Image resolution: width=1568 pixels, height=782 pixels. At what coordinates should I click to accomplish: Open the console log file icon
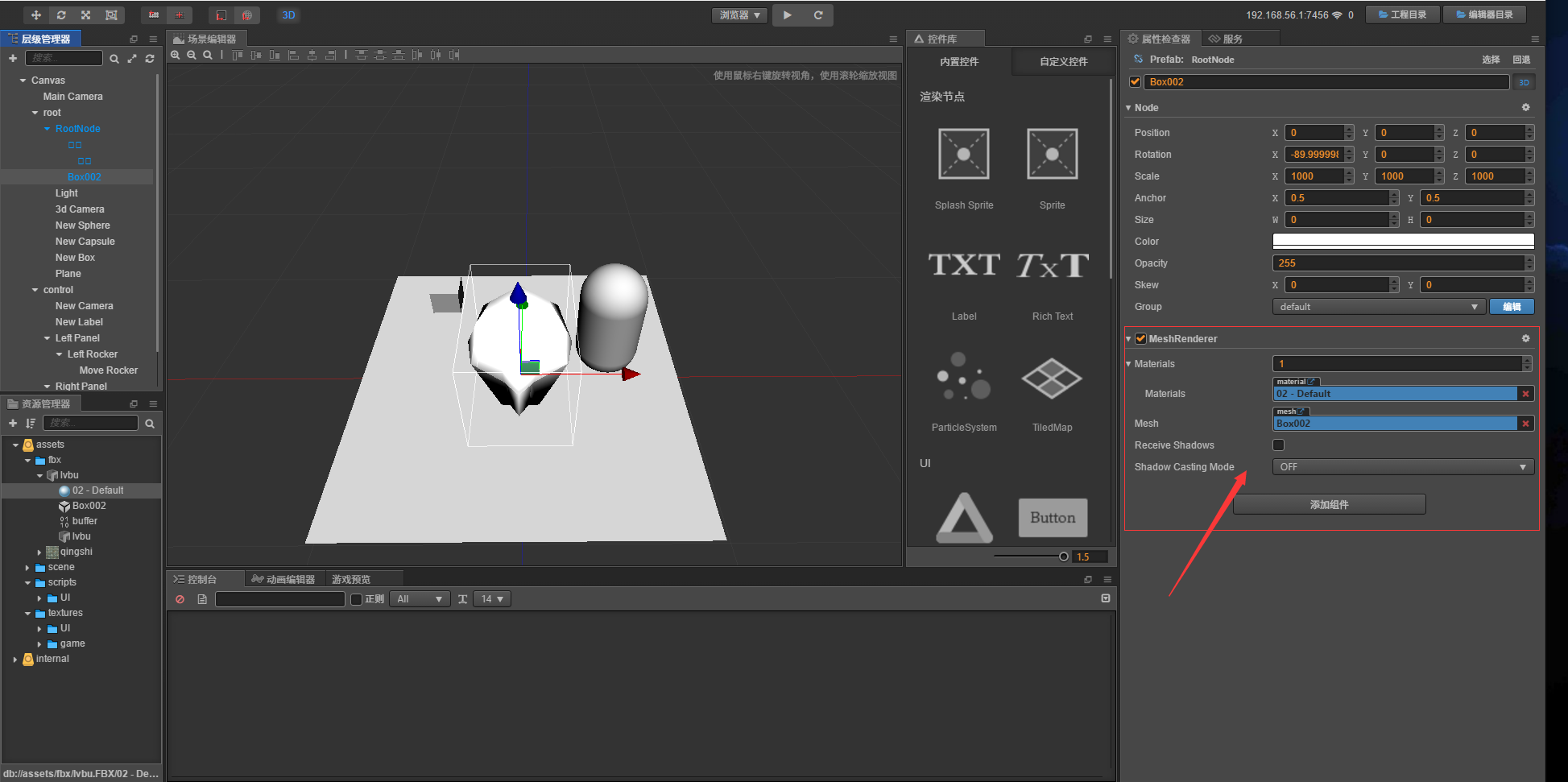[202, 599]
